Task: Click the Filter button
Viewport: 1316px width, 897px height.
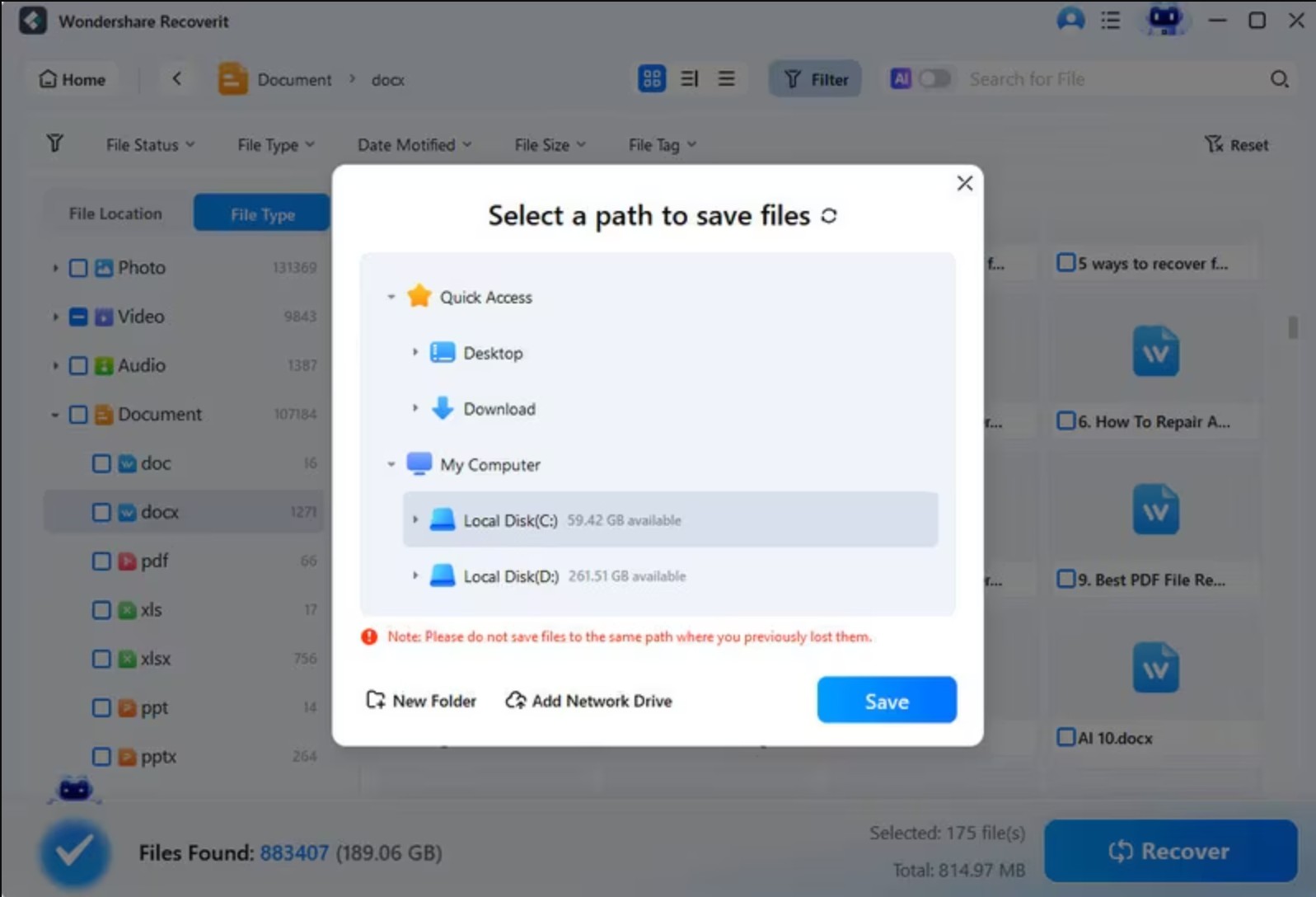Action: coord(815,78)
